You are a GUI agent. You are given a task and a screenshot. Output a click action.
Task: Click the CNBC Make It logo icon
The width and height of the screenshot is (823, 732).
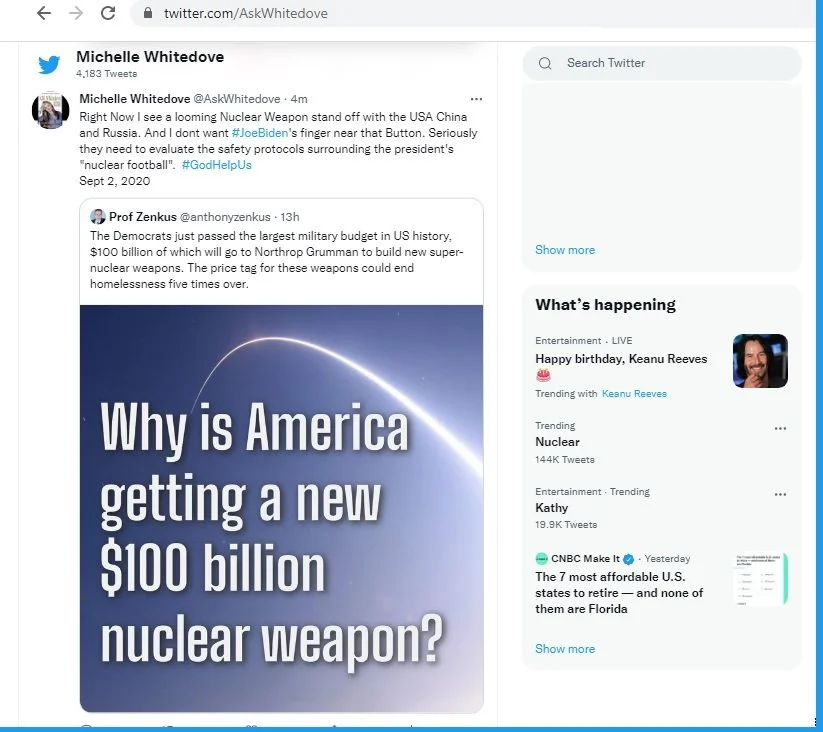point(541,559)
